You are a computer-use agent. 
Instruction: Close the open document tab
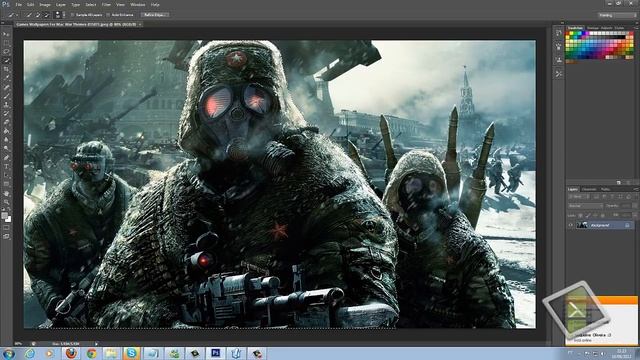[140, 24]
